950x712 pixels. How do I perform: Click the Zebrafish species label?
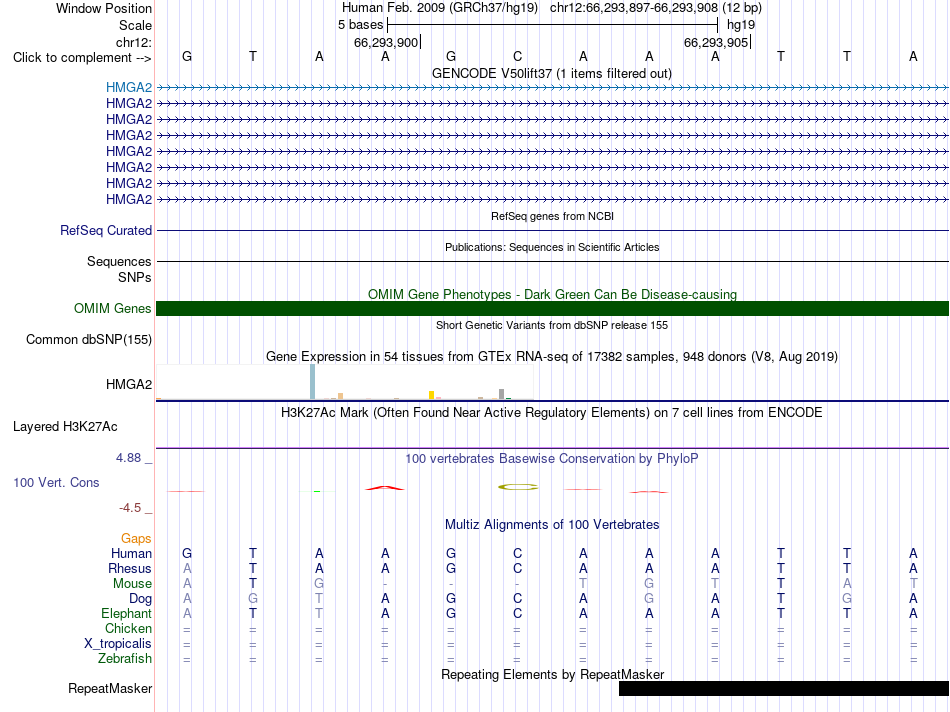coord(125,658)
